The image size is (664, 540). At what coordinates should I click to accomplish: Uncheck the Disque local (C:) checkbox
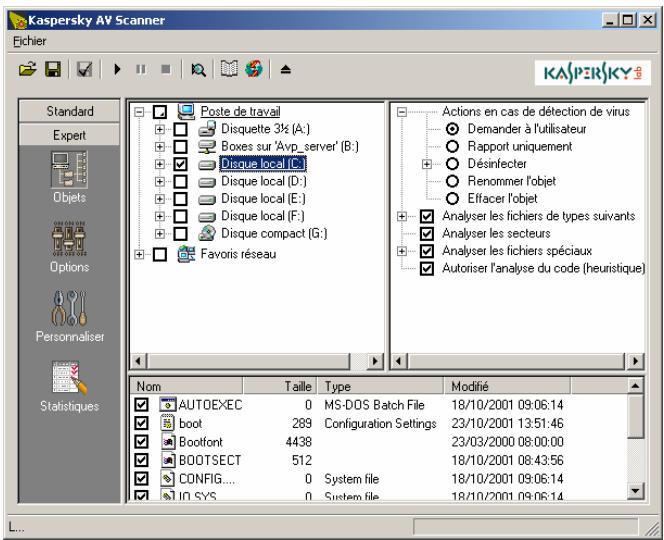[180, 164]
